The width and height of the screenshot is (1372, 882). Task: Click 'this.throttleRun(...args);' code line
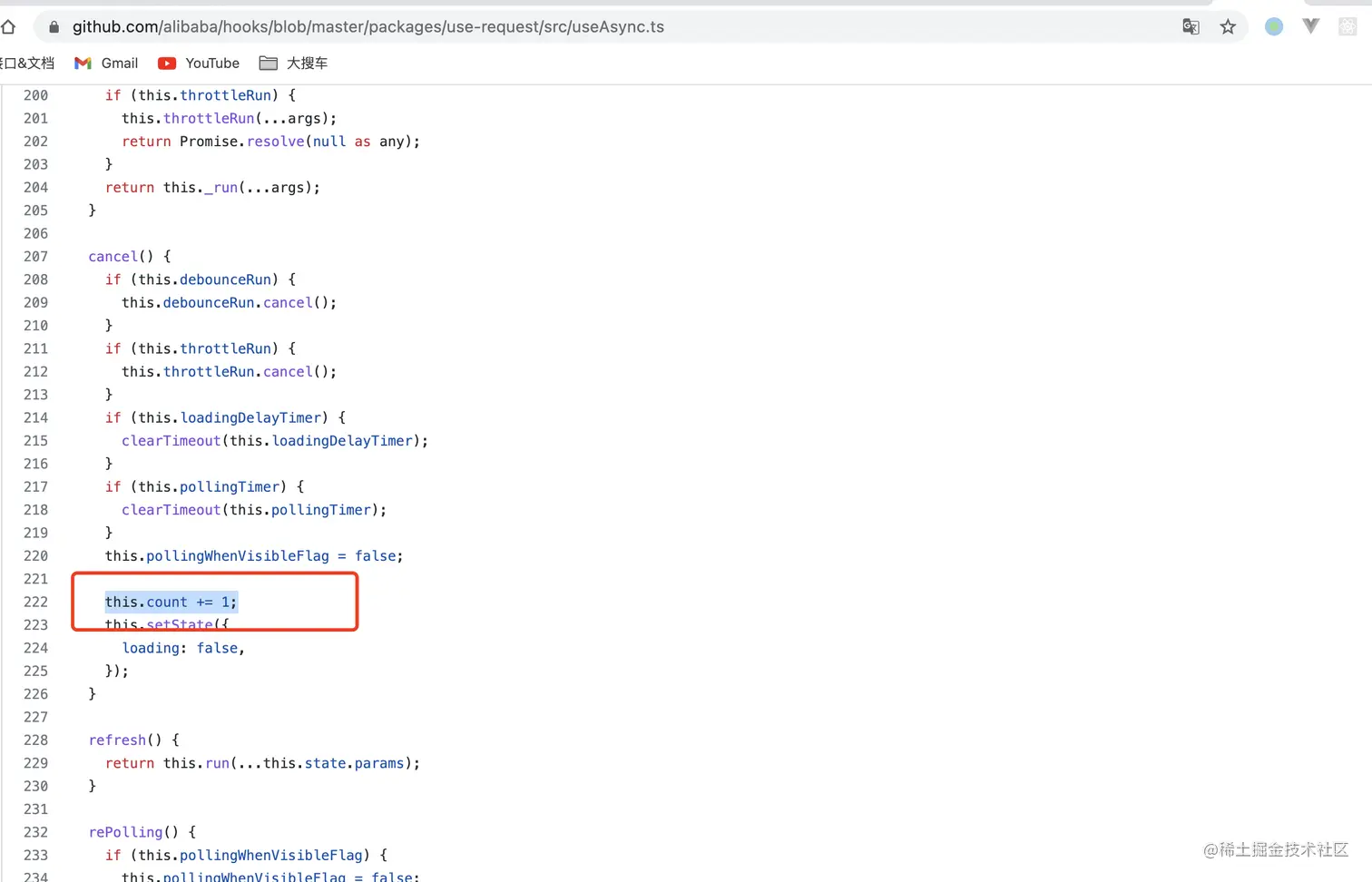tap(230, 119)
